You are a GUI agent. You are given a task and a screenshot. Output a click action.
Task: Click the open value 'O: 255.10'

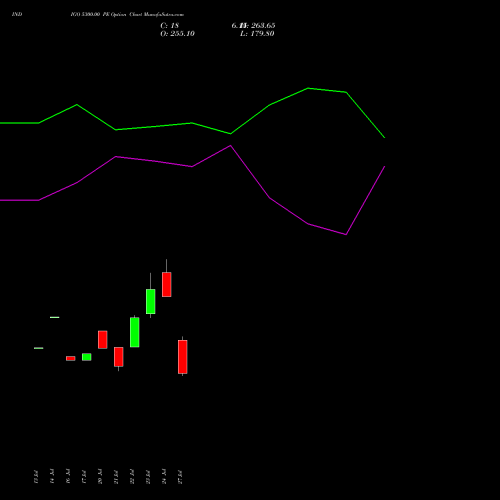[x=177, y=34]
